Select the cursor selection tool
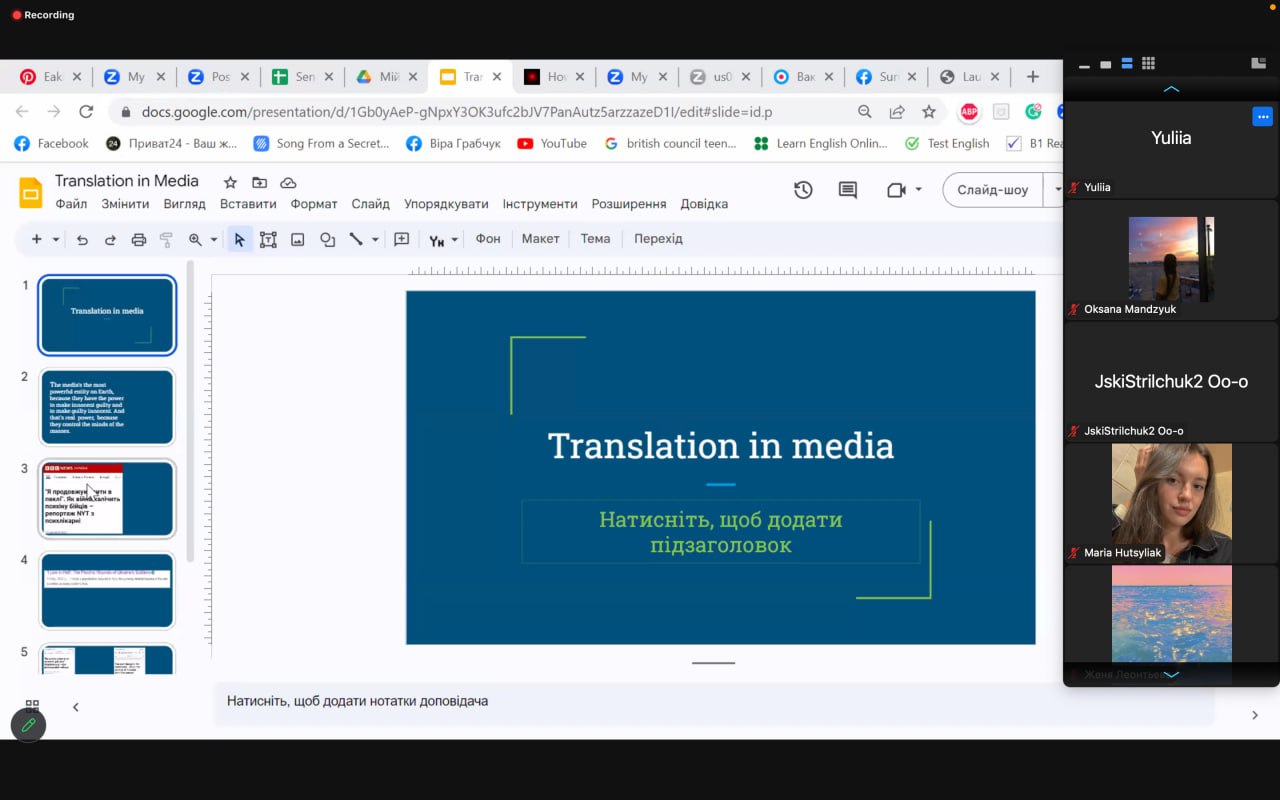 pos(239,239)
